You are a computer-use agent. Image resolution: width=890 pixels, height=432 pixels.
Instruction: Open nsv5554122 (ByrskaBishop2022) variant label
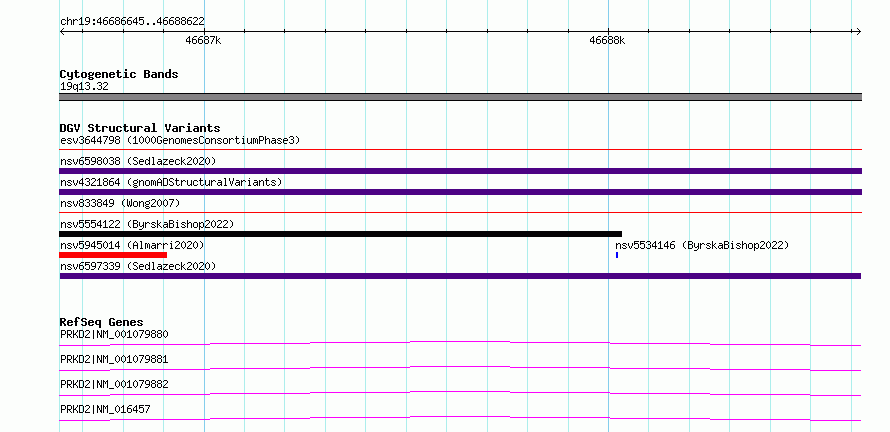pos(147,224)
